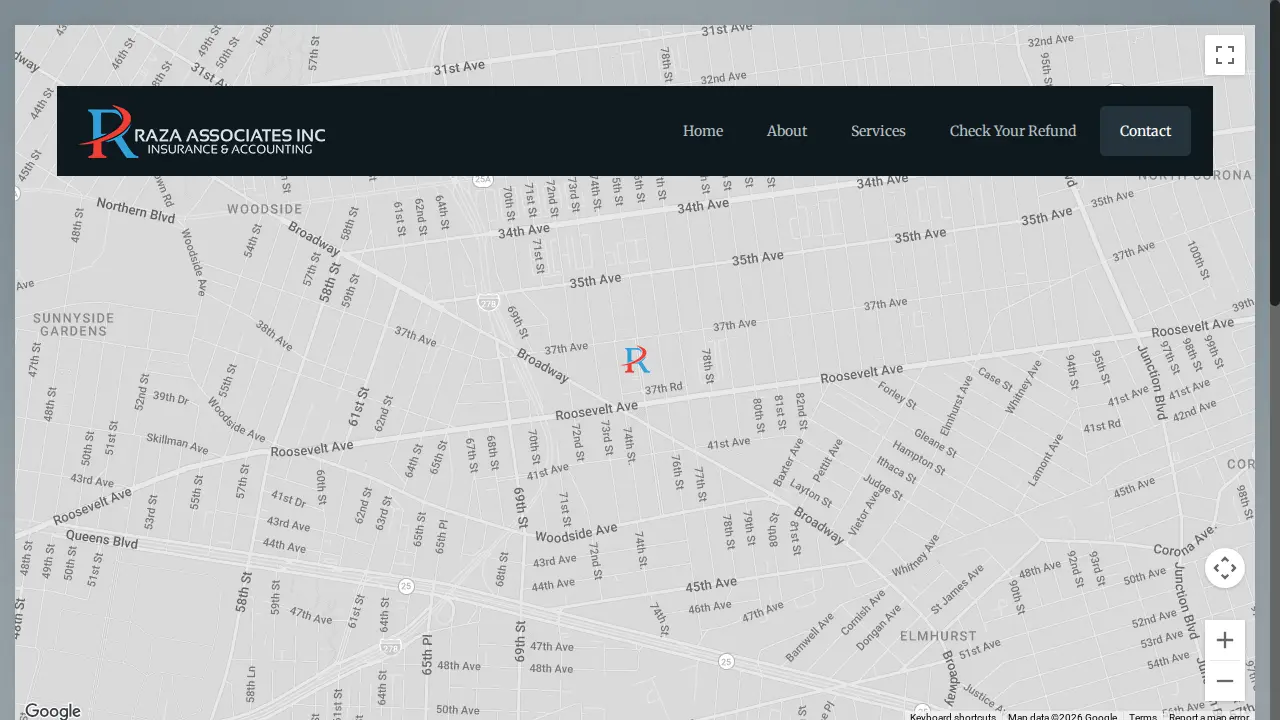Screen dimensions: 1280x720
Task: Toggle the map fullscreen view icon
Action: coord(1225,55)
